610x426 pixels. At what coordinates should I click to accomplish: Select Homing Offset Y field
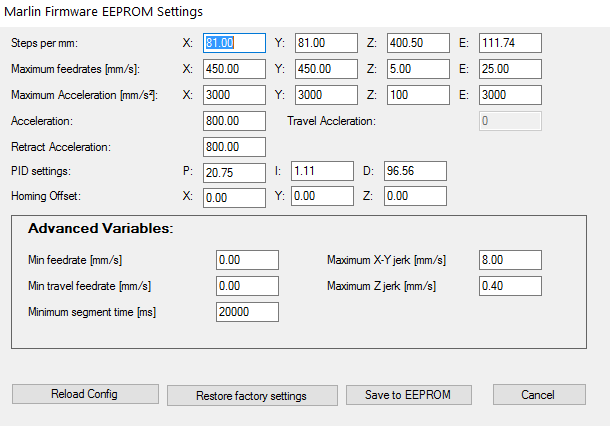(322, 196)
